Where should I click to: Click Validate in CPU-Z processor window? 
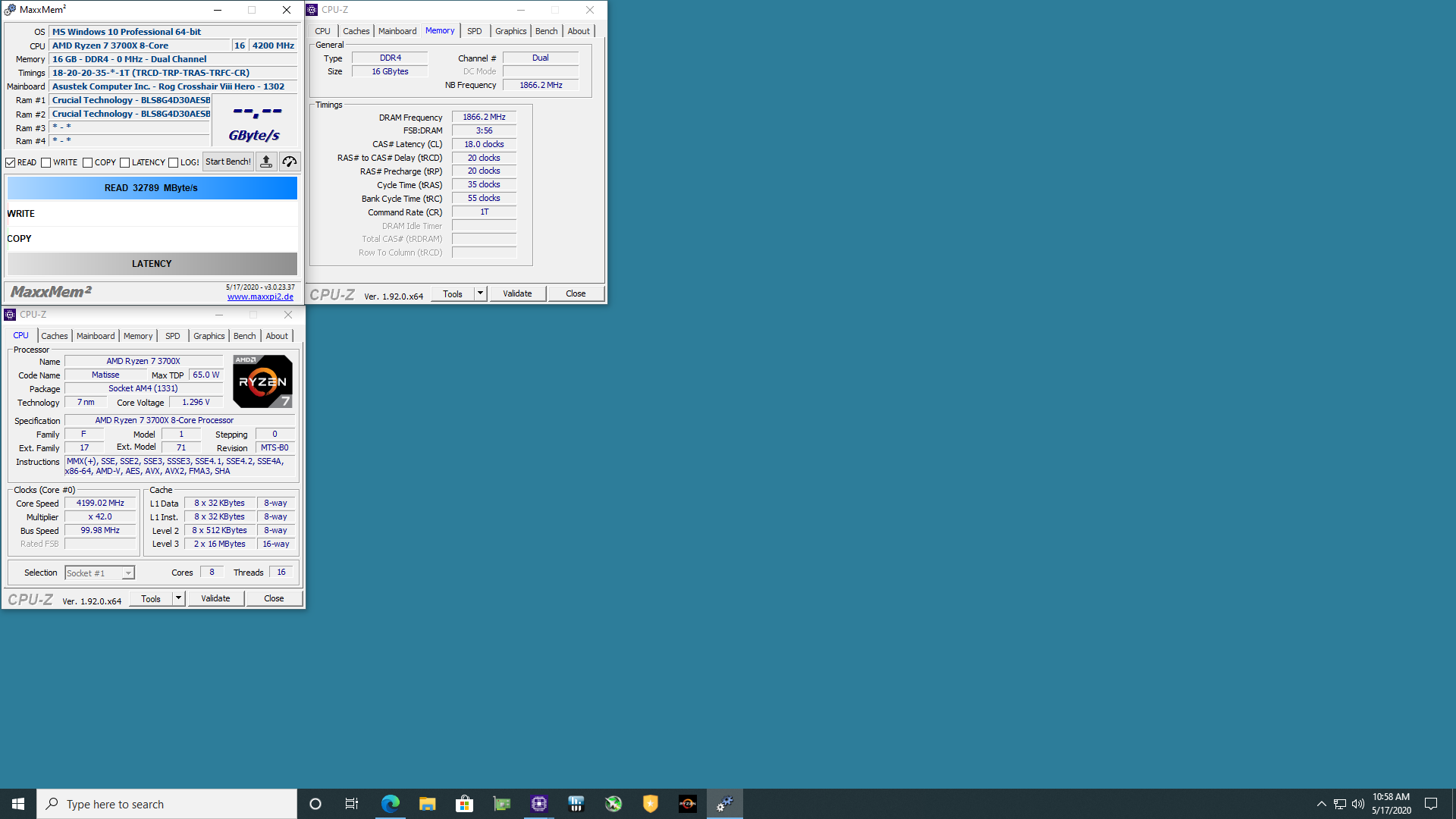[215, 598]
